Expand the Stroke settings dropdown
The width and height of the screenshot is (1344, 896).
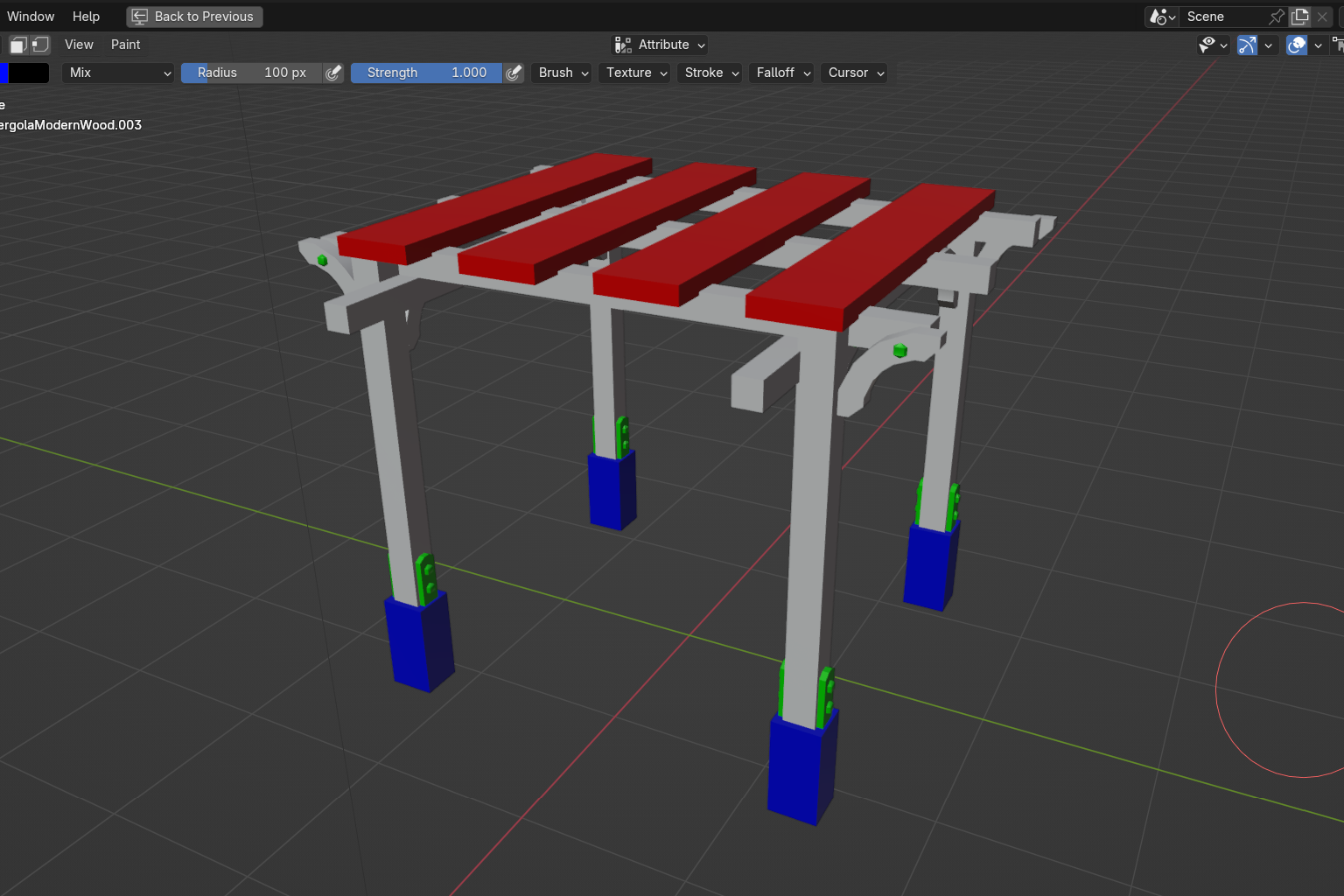(x=711, y=73)
